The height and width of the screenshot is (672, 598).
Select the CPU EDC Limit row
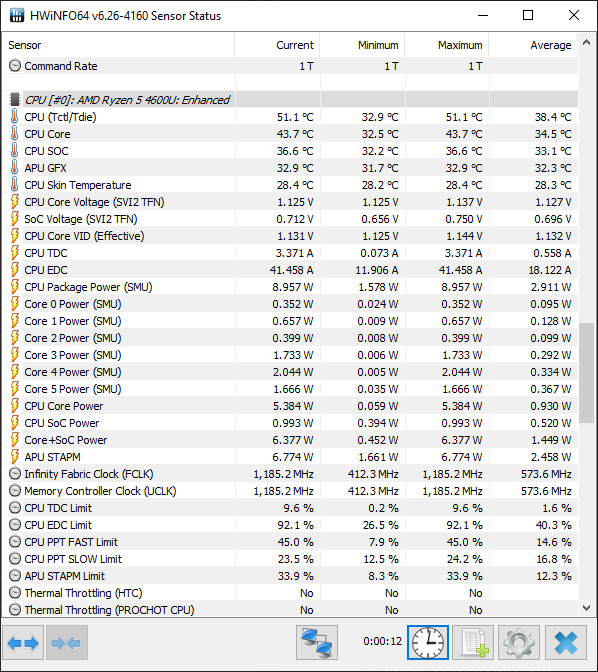coord(290,525)
